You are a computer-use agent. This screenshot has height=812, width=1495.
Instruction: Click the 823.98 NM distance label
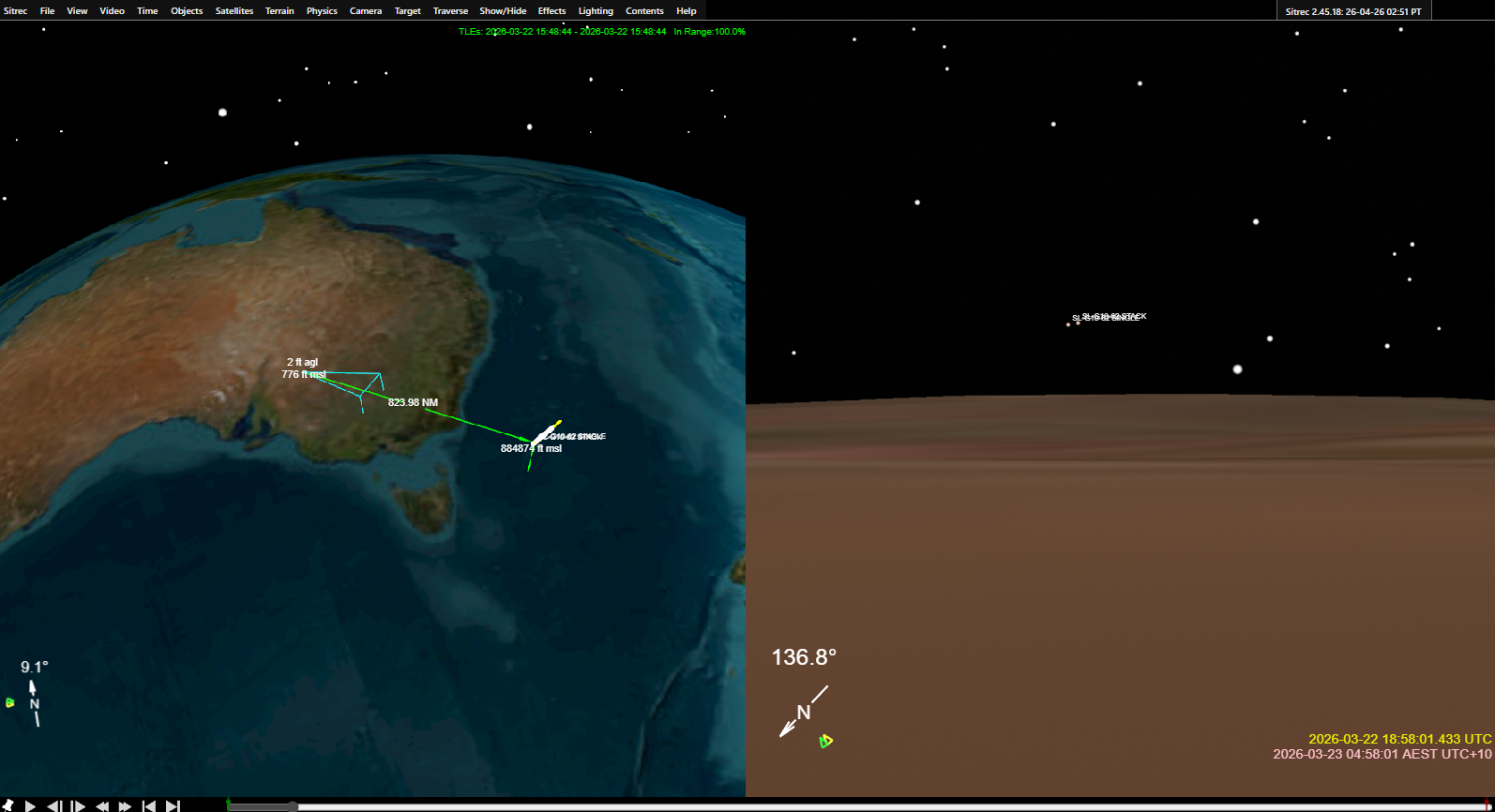(413, 402)
